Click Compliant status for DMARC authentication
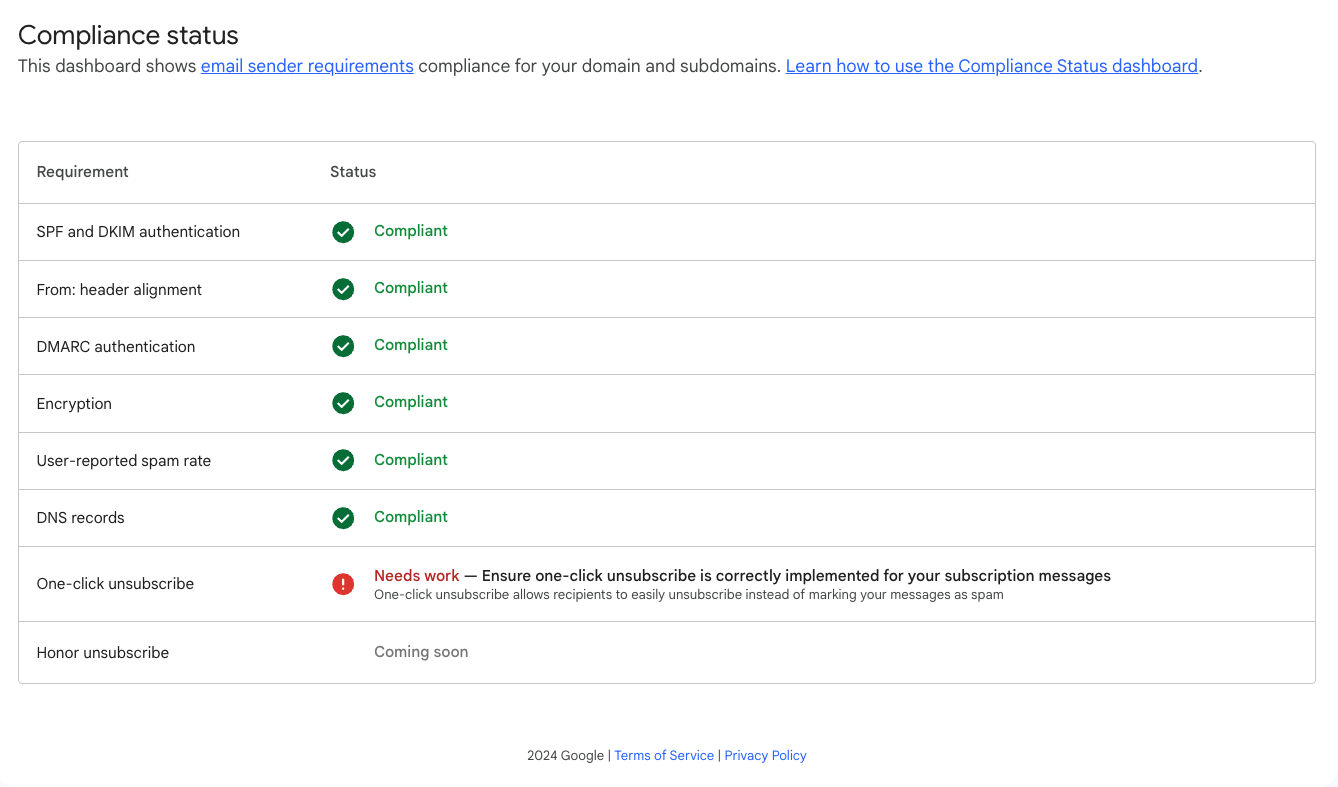Screen dimensions: 1338x787 (411, 344)
